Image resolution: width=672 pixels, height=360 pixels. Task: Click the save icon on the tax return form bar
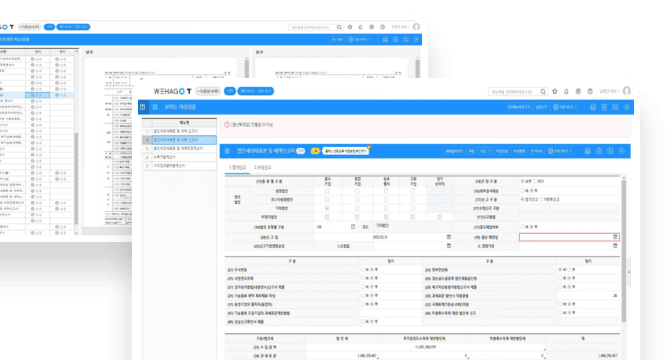coord(610,151)
